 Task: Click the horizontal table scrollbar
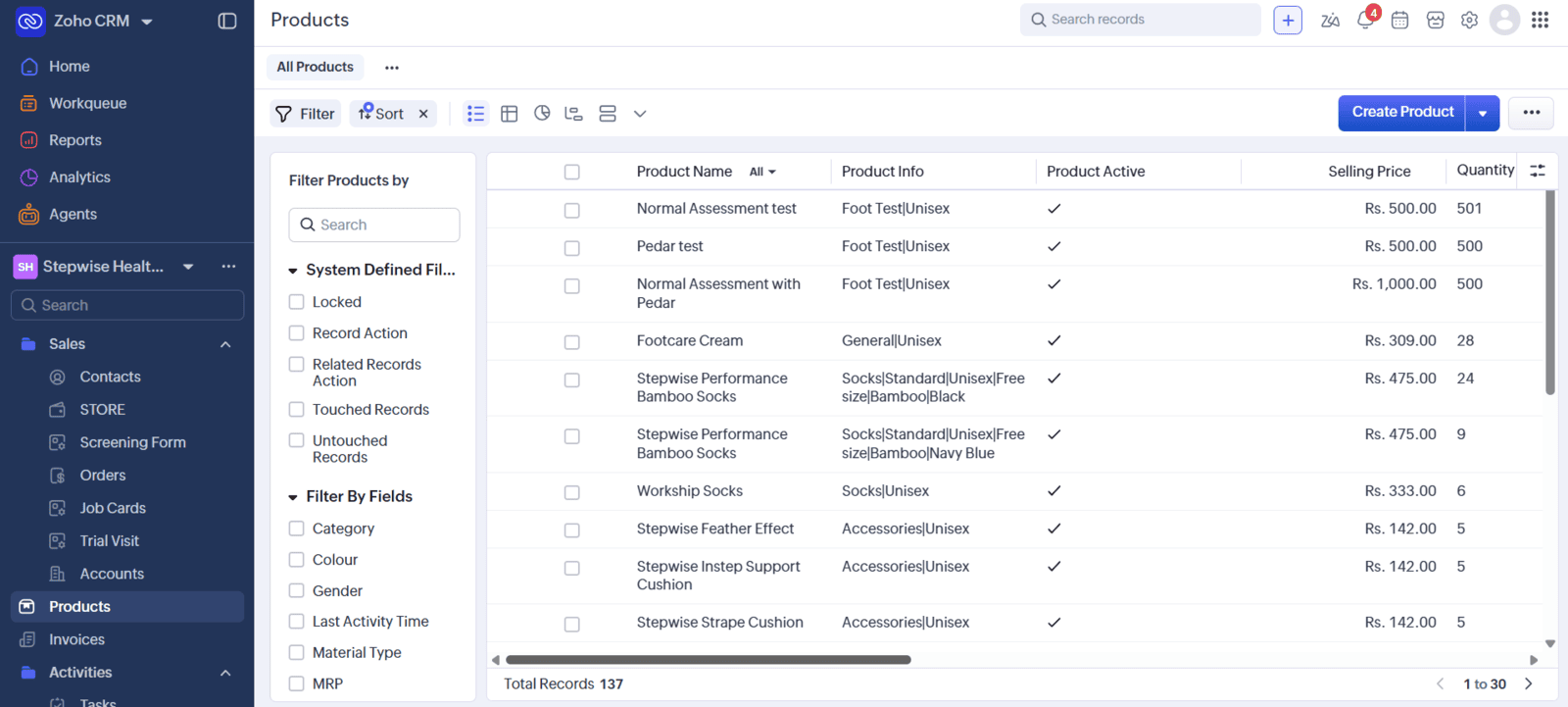tap(709, 660)
